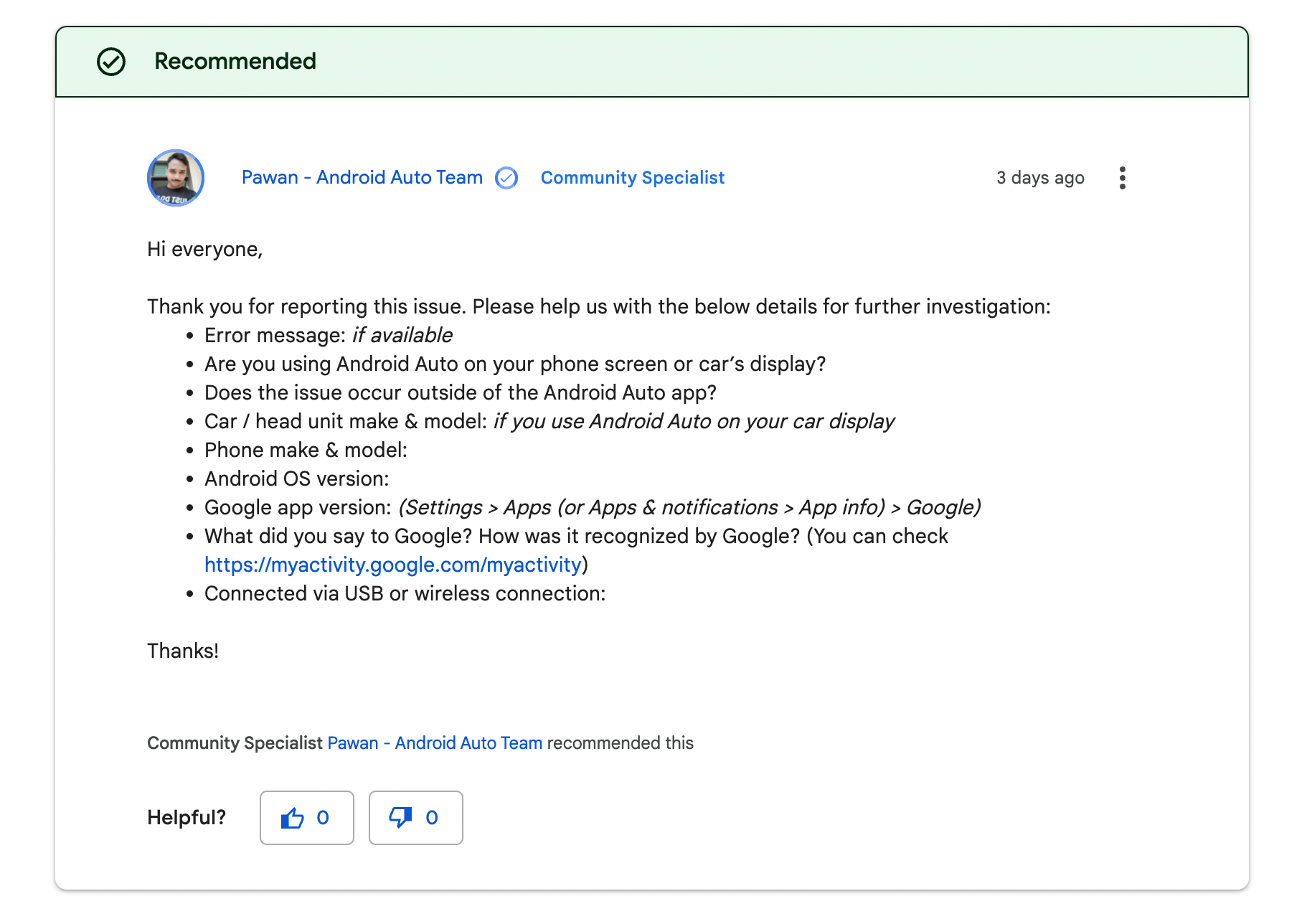Click the 'Thanks!' closing text
The width and height of the screenshot is (1307, 924).
183,651
